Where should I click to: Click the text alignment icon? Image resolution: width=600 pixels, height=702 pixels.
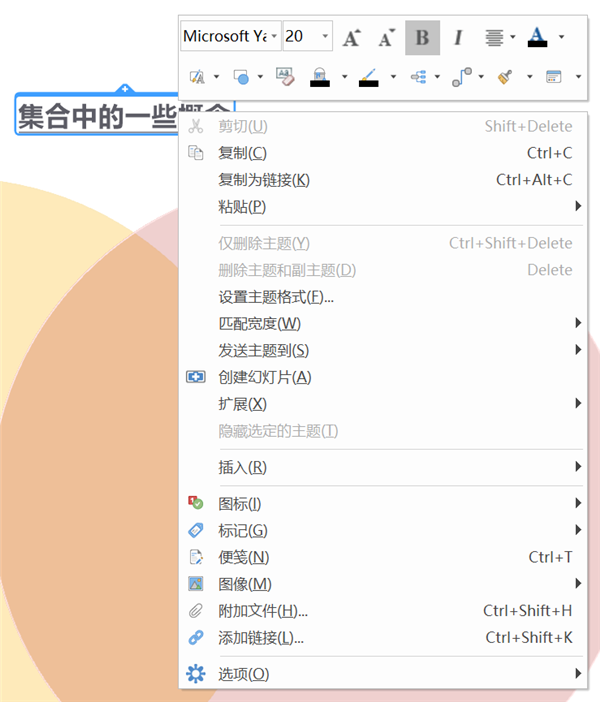[x=494, y=38]
